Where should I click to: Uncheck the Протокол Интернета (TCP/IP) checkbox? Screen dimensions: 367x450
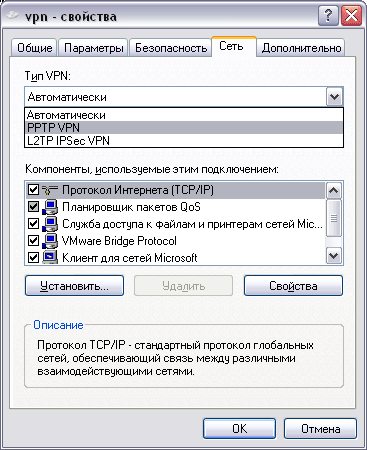pyautogui.click(x=33, y=190)
